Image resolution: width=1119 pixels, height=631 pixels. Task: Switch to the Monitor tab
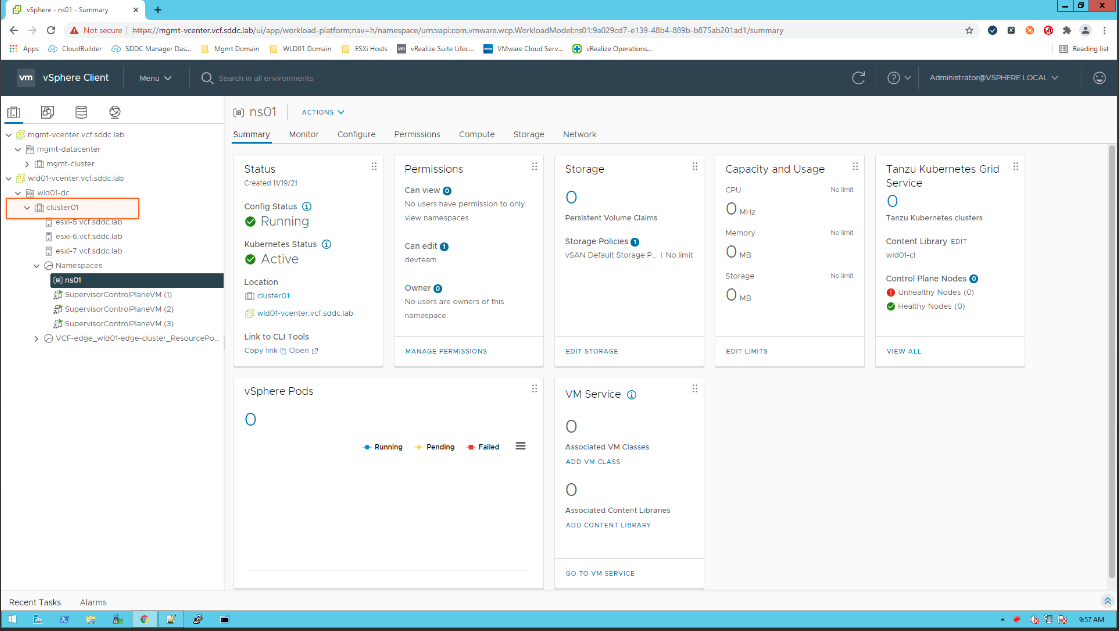click(x=304, y=134)
